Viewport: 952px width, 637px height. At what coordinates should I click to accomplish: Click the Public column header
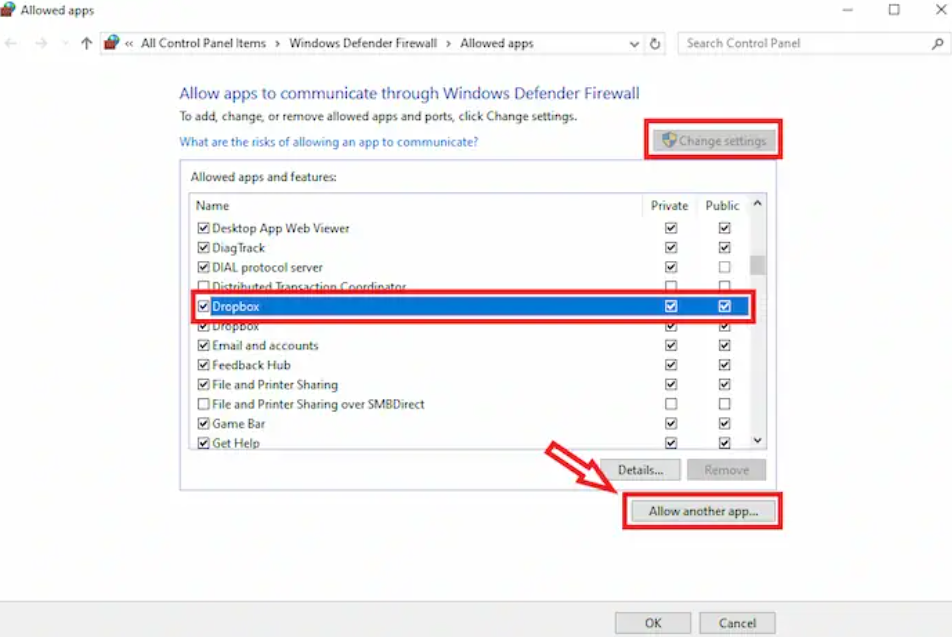tap(722, 206)
